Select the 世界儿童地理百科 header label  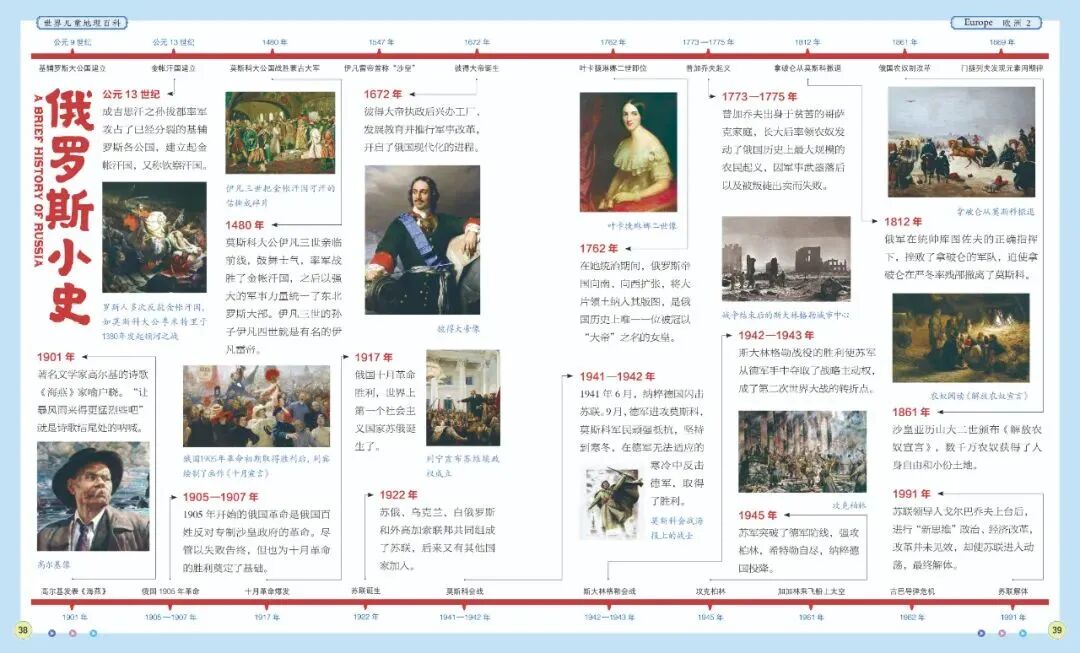(82, 23)
